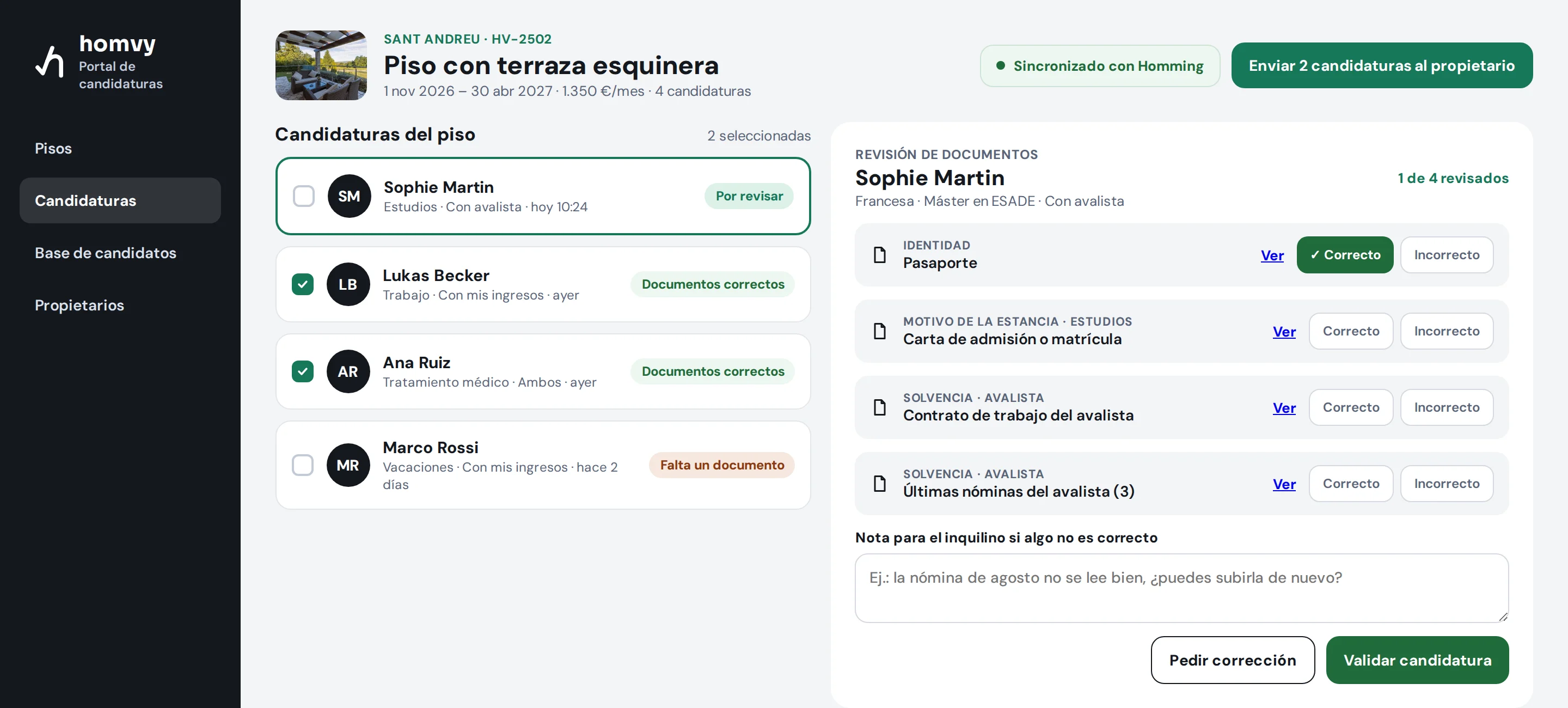
Task: Click Falta un documento badge
Action: 722,465
